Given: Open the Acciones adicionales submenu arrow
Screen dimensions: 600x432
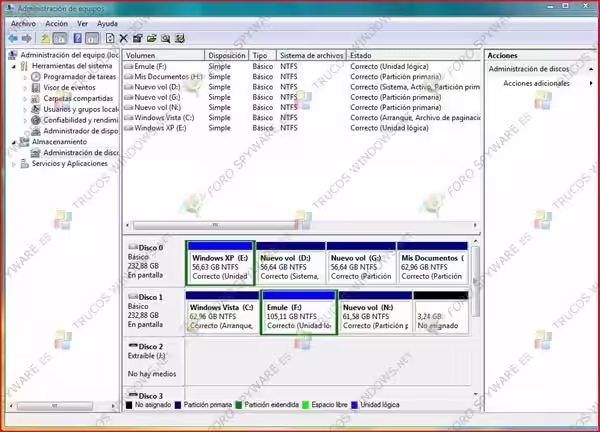Looking at the screenshot, I should pyautogui.click(x=591, y=83).
